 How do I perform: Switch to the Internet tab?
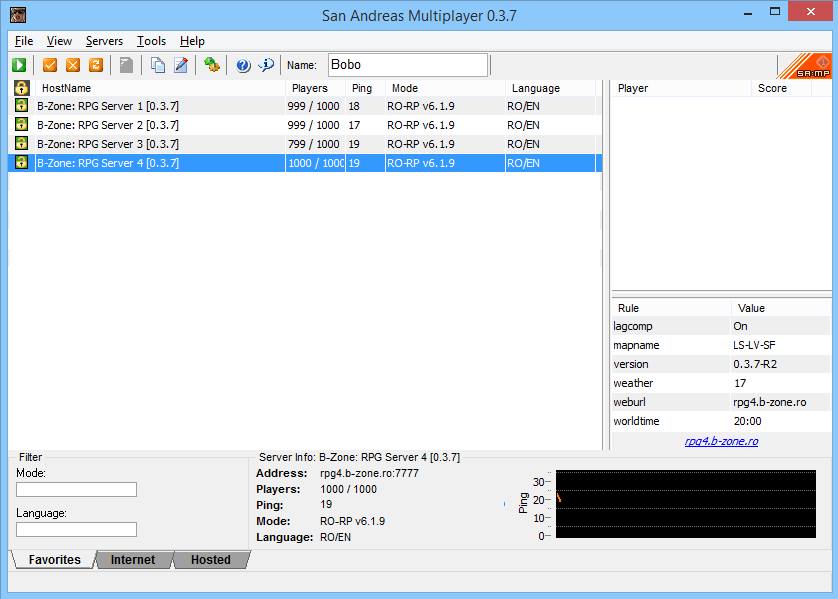tap(133, 559)
